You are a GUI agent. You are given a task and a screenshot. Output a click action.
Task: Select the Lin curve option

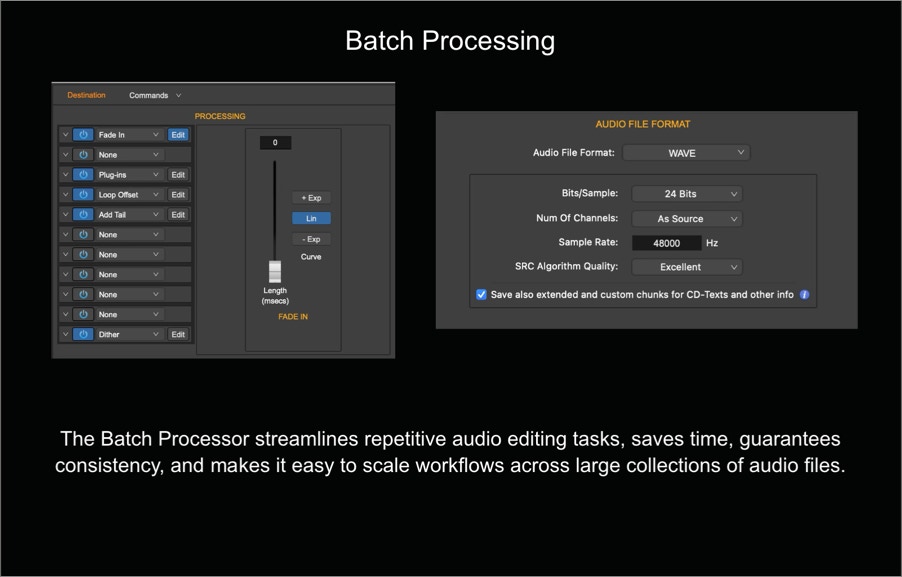coord(311,218)
